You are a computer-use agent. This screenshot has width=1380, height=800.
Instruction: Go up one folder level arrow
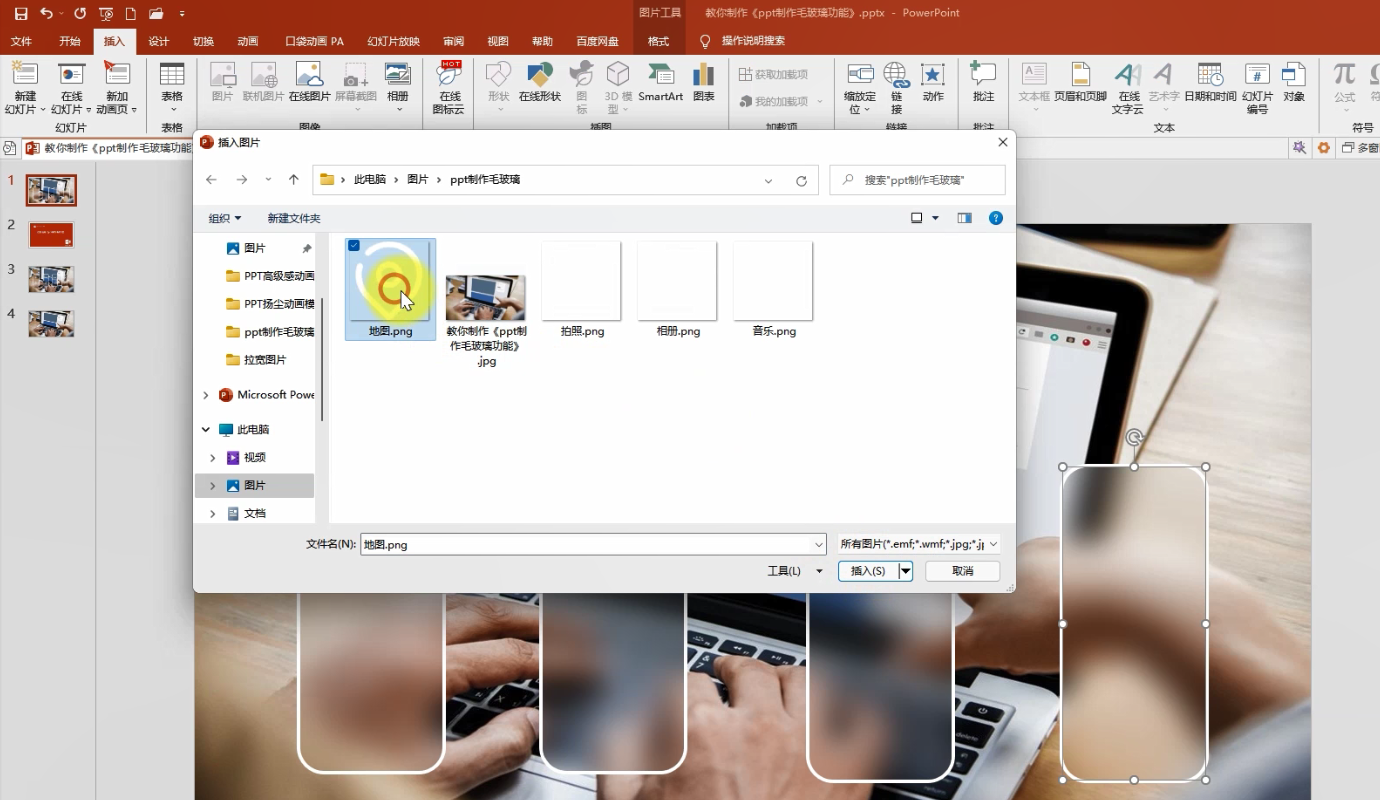coord(293,180)
